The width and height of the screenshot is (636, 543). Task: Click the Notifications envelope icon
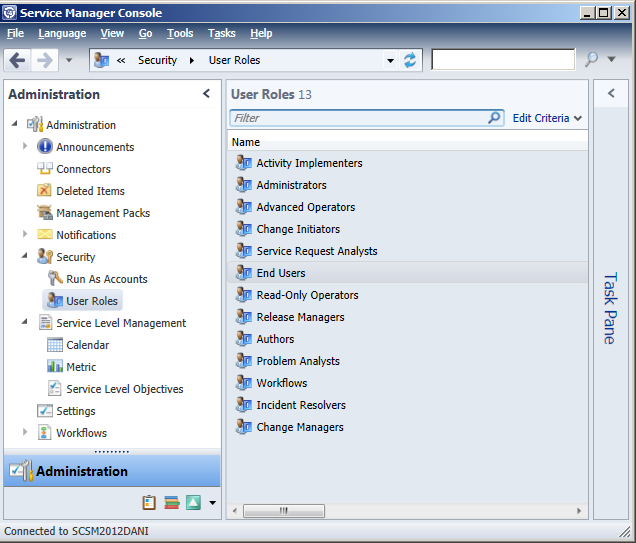click(45, 234)
